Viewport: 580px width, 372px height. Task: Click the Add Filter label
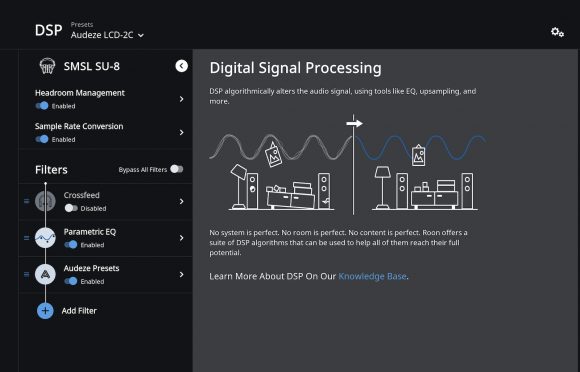(x=79, y=311)
